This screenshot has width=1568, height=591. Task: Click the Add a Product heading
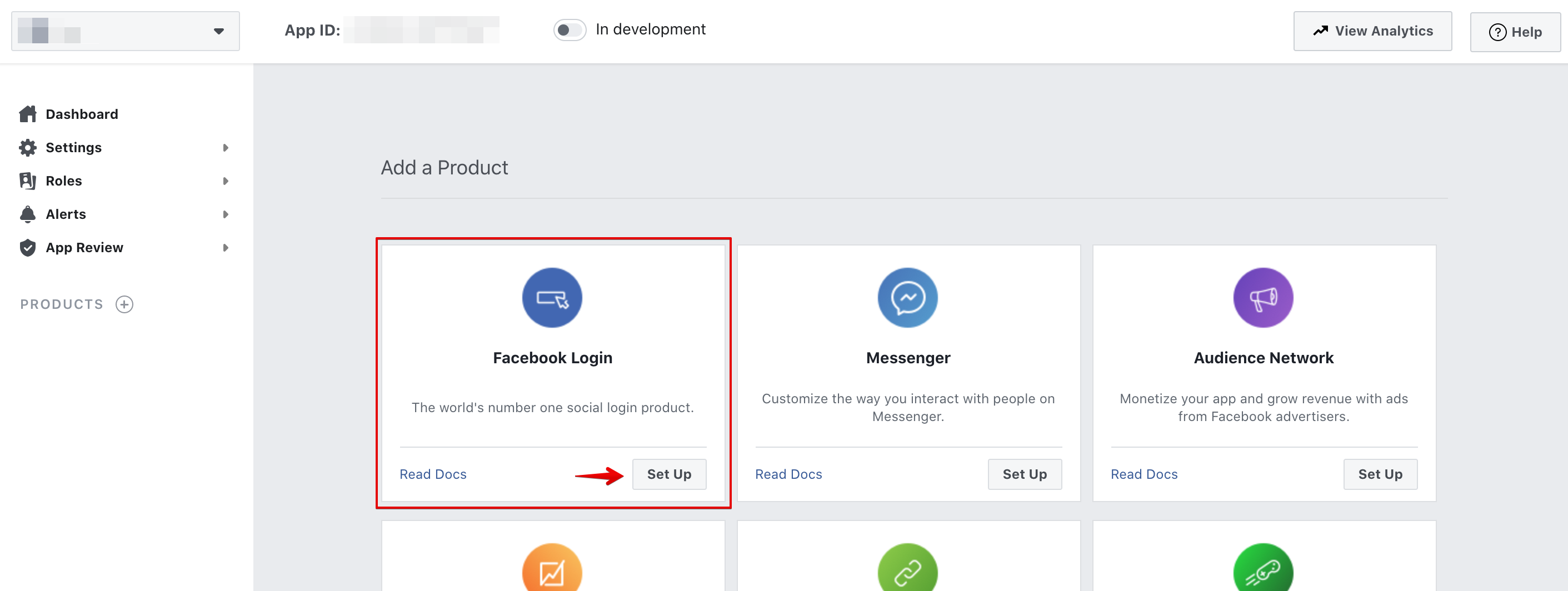pos(445,167)
